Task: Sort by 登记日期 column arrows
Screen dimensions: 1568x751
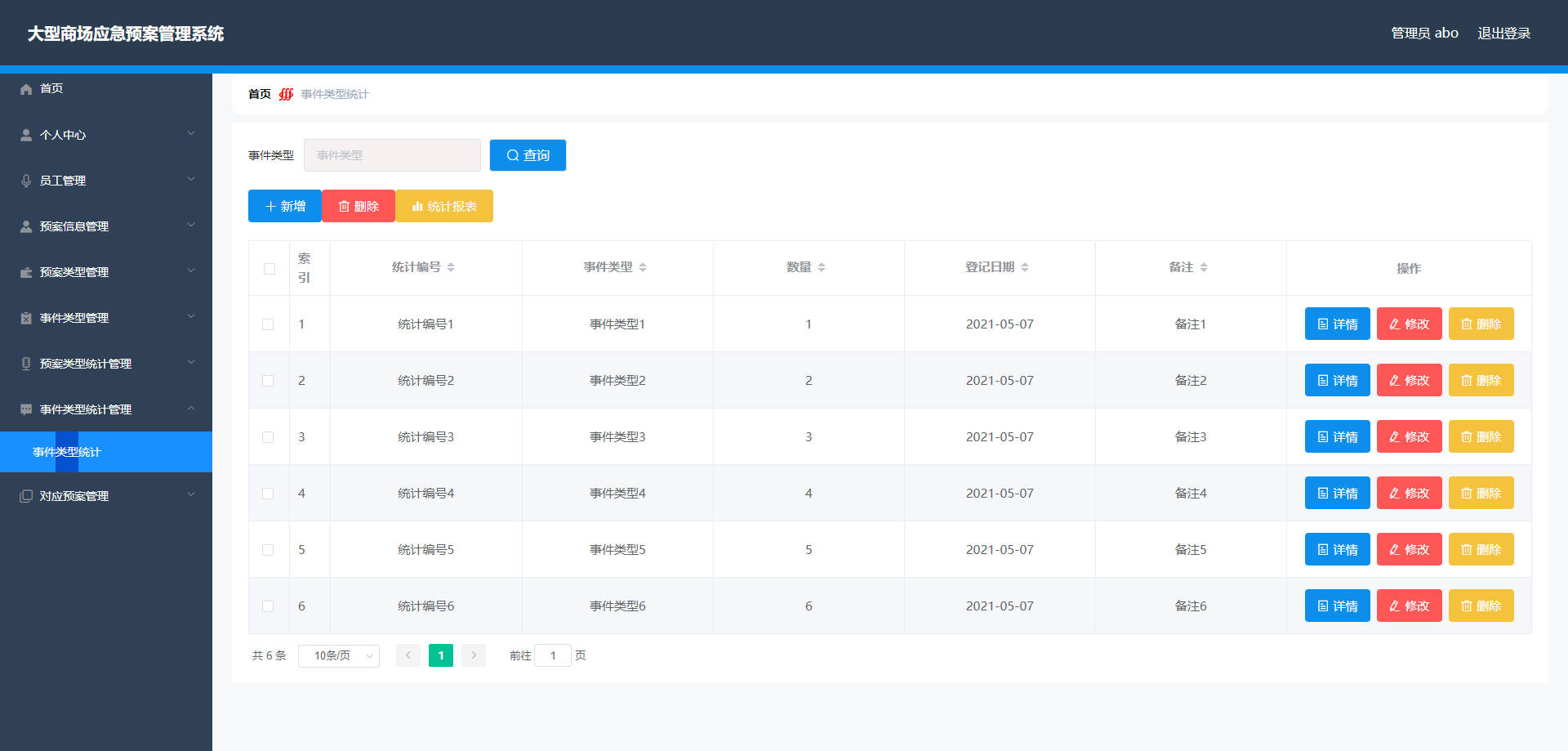Action: tap(1025, 267)
